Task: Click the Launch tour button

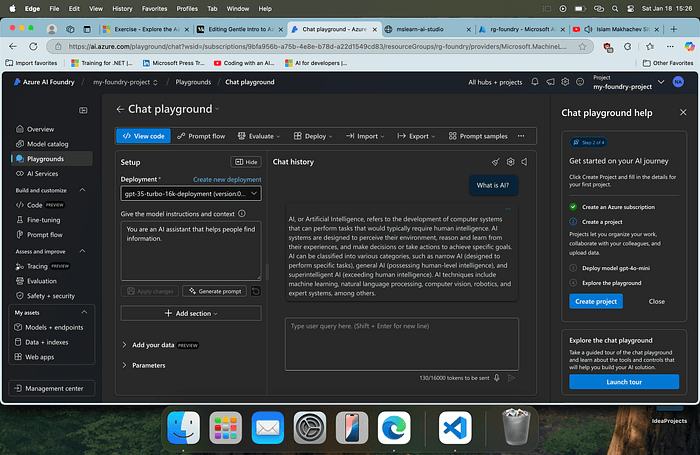Action: tap(624, 382)
